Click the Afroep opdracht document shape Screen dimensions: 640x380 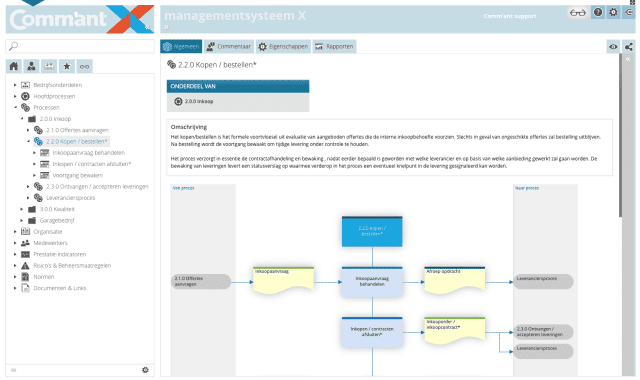[x=455, y=281]
